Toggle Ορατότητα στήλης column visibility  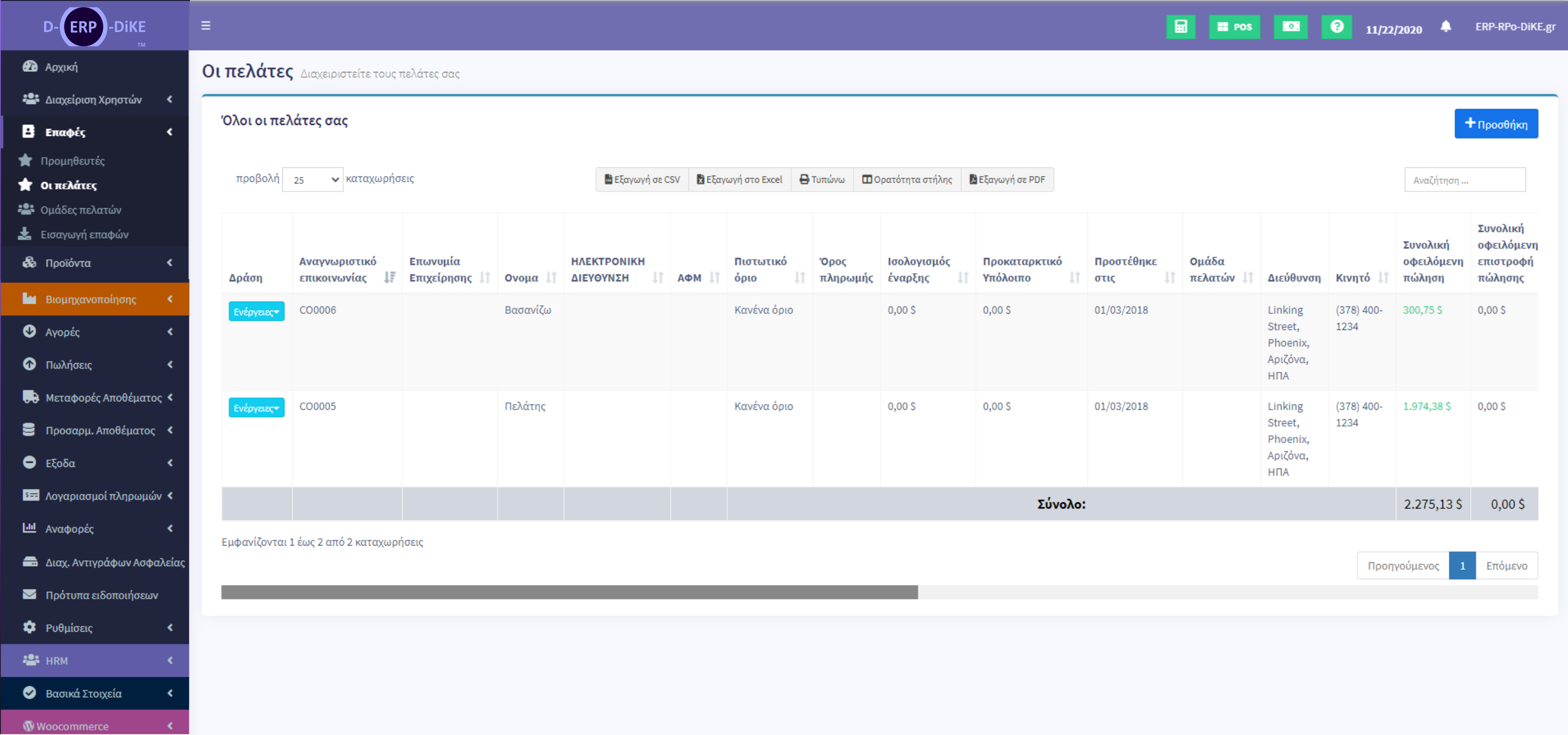(x=906, y=179)
